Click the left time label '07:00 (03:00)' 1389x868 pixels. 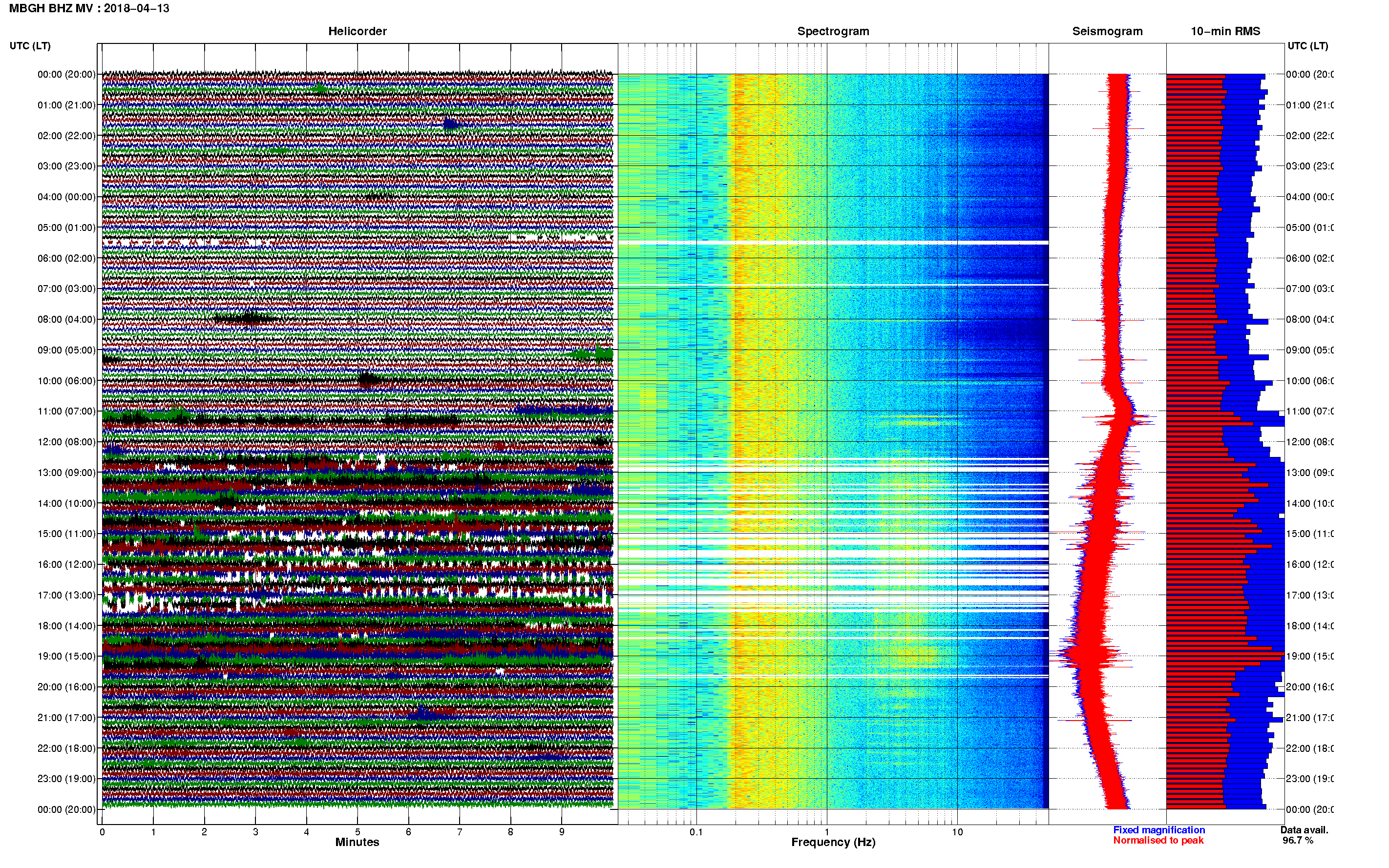click(x=66, y=289)
